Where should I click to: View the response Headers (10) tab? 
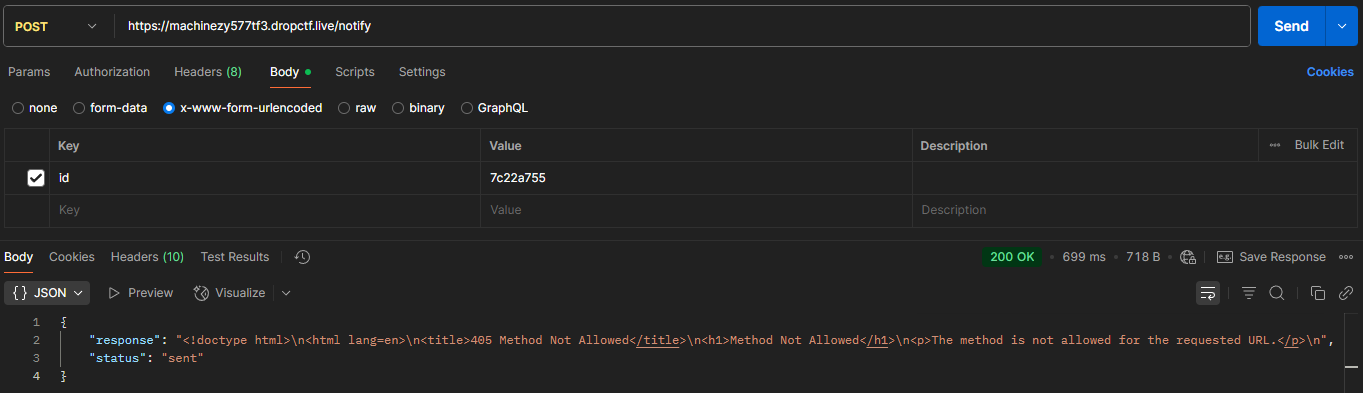(147, 257)
